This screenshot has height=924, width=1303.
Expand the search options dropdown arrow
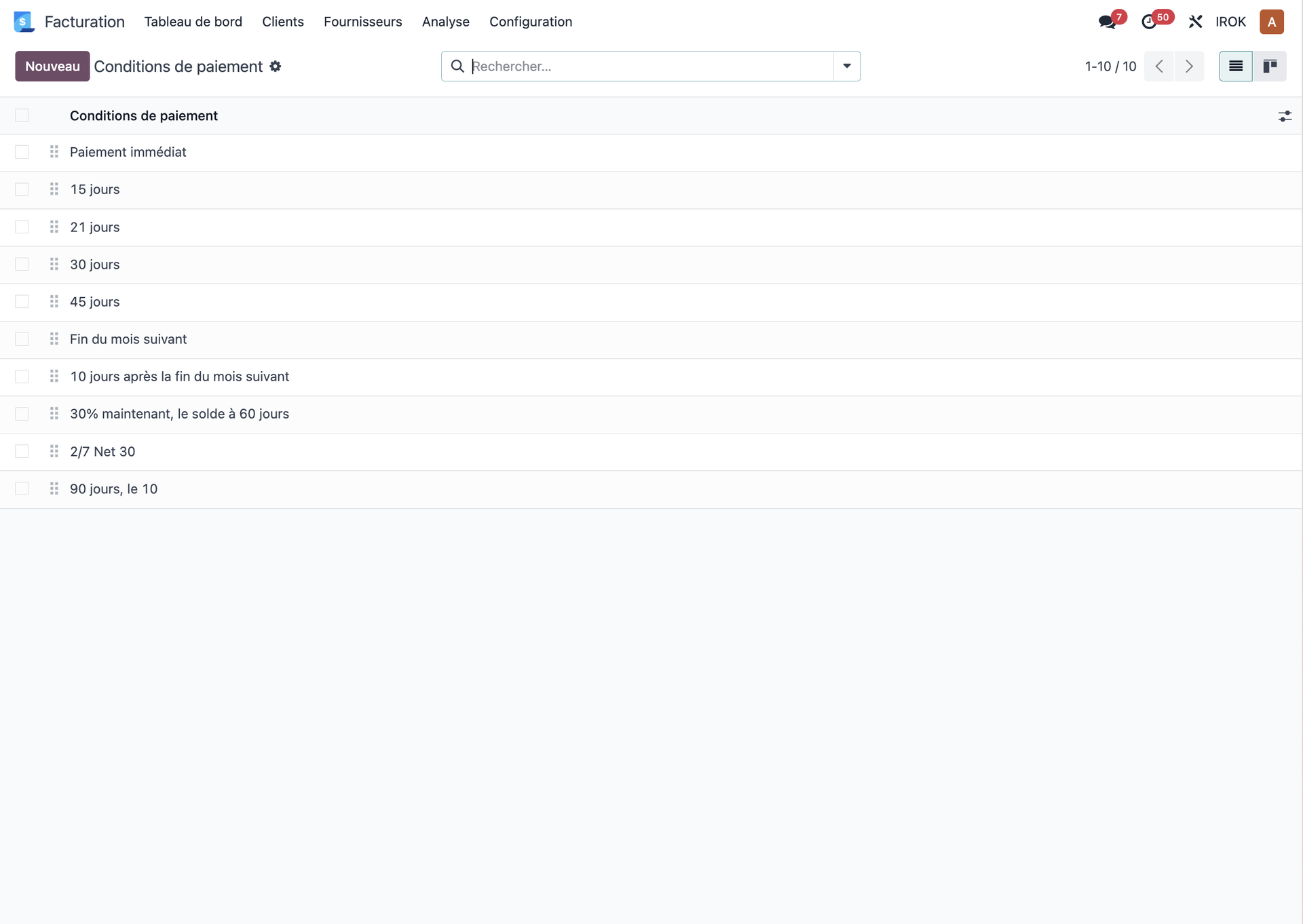847,66
